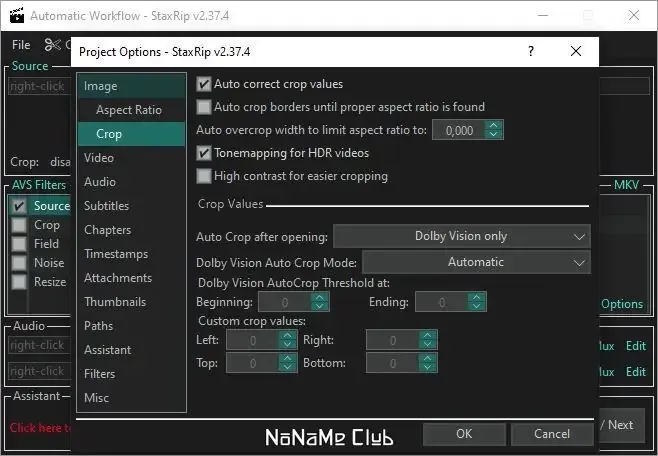Image resolution: width=658 pixels, height=456 pixels.
Task: Open Subtitles options page
Action: [x=131, y=206]
